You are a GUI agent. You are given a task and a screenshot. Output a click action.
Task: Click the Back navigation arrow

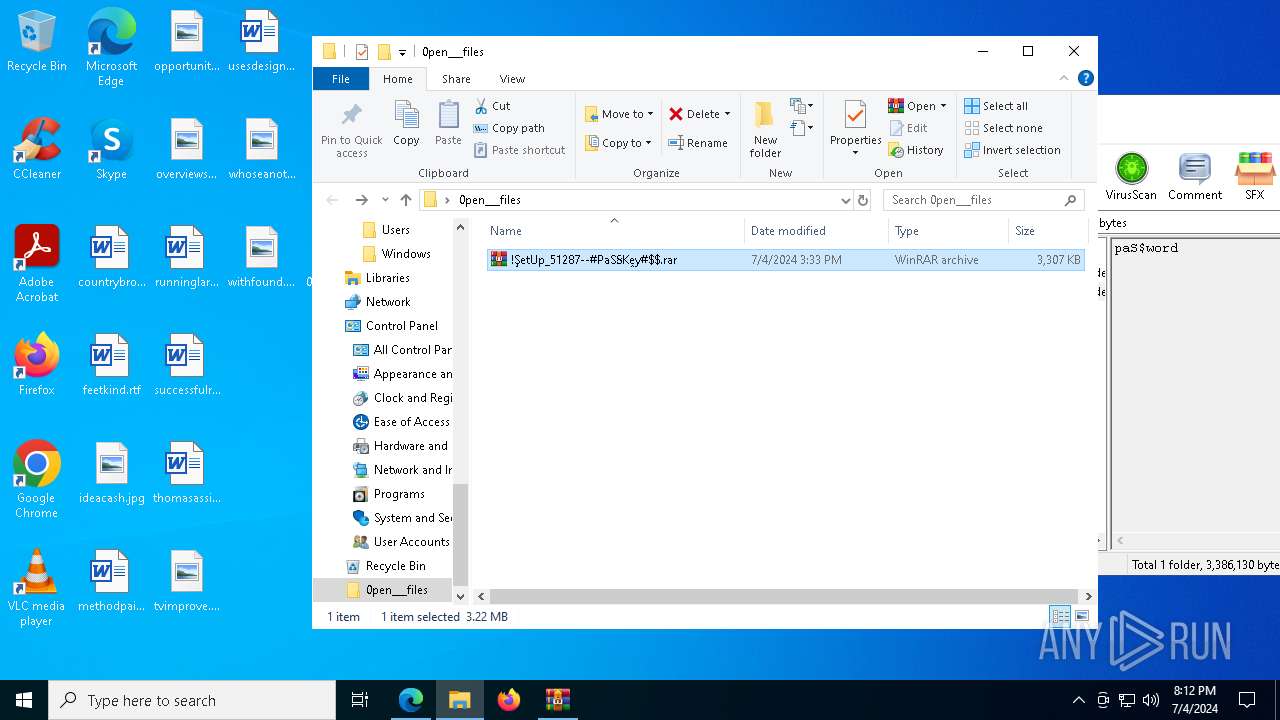coord(333,200)
